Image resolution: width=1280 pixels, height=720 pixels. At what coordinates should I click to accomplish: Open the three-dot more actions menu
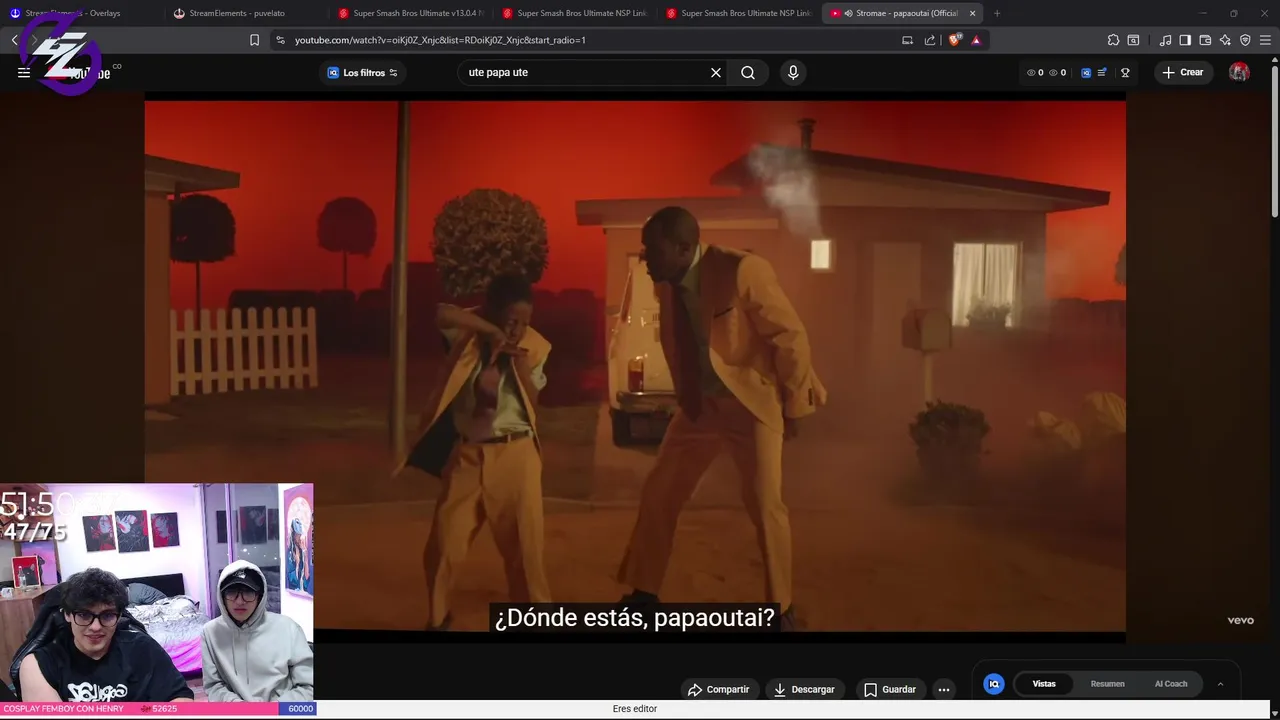tap(944, 689)
